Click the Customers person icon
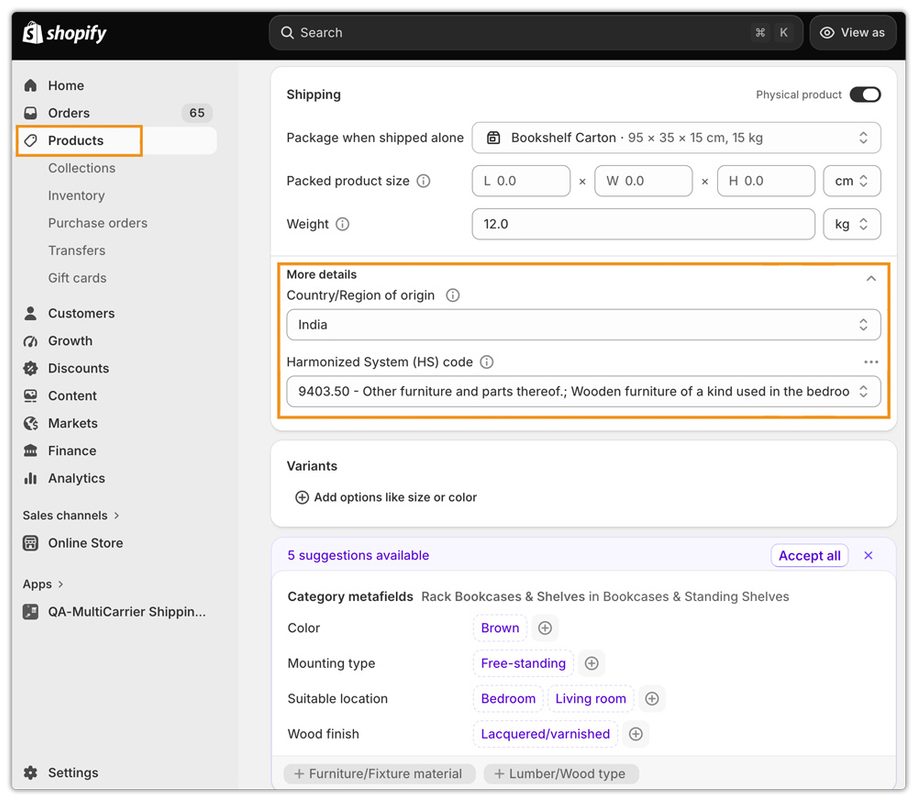 point(30,313)
